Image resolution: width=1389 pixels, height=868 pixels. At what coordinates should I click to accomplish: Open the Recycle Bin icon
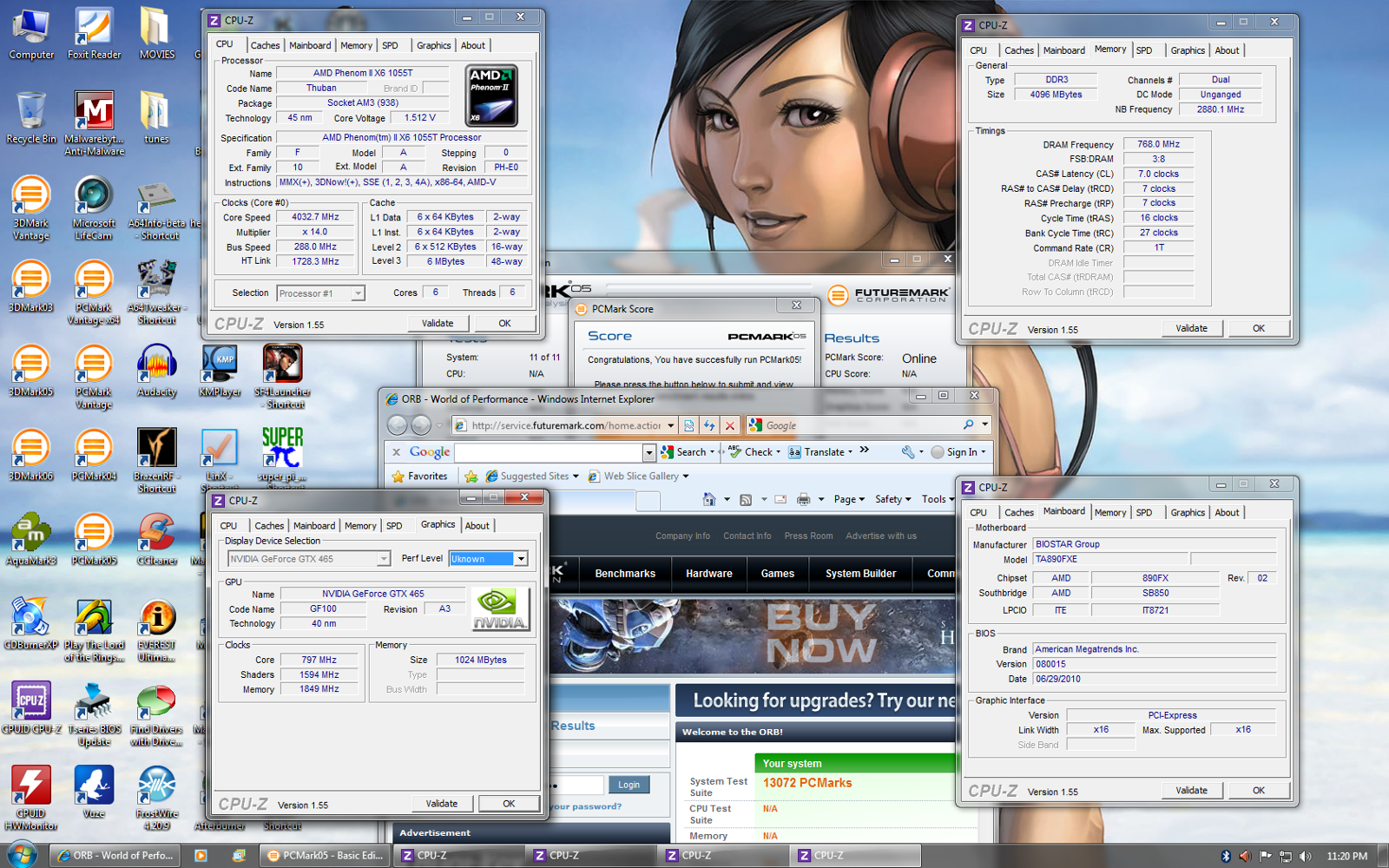pos(31,118)
